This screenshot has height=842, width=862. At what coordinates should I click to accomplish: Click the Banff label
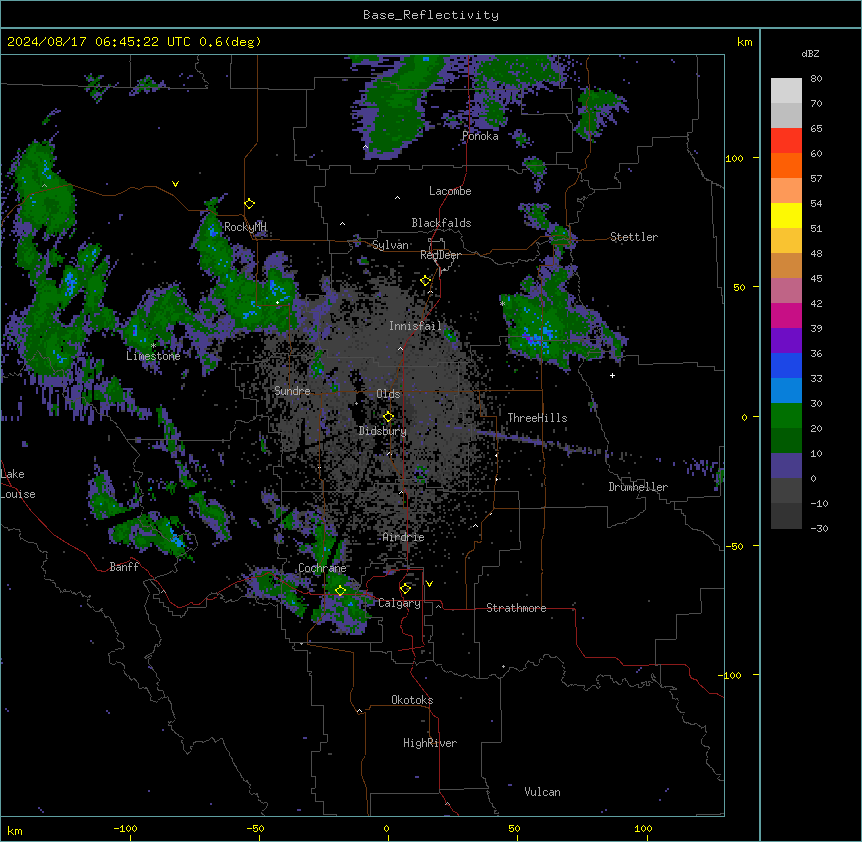point(124,567)
